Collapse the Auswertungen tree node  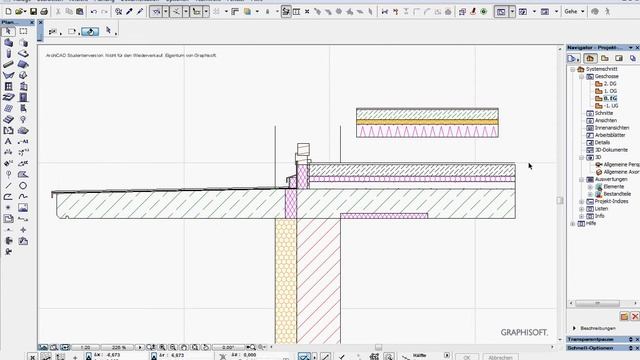point(581,180)
